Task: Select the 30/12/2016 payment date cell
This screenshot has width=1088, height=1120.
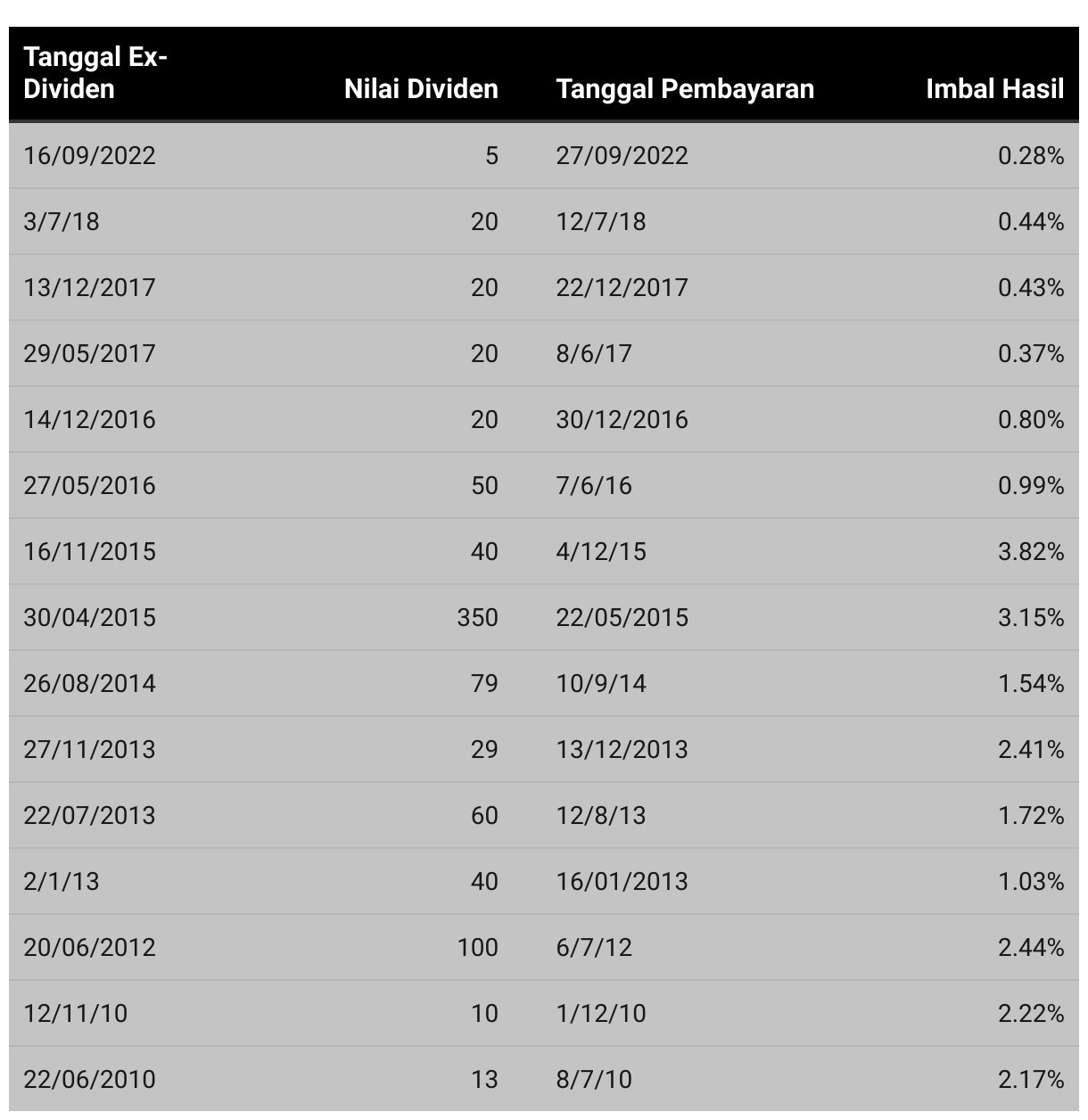Action: click(x=622, y=419)
